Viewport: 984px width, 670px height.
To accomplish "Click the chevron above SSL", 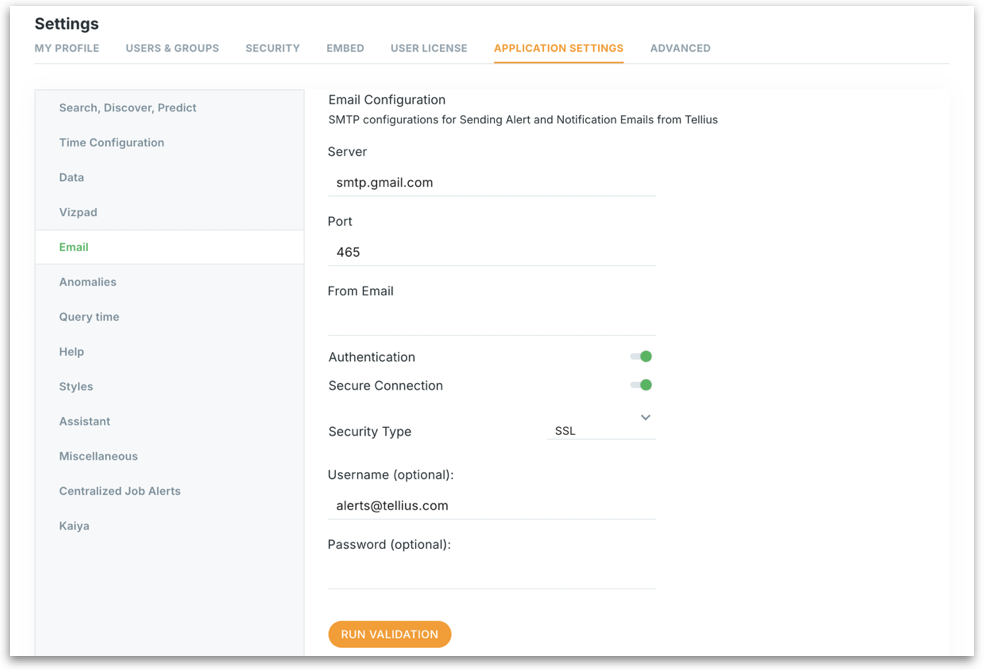I will coord(645,417).
